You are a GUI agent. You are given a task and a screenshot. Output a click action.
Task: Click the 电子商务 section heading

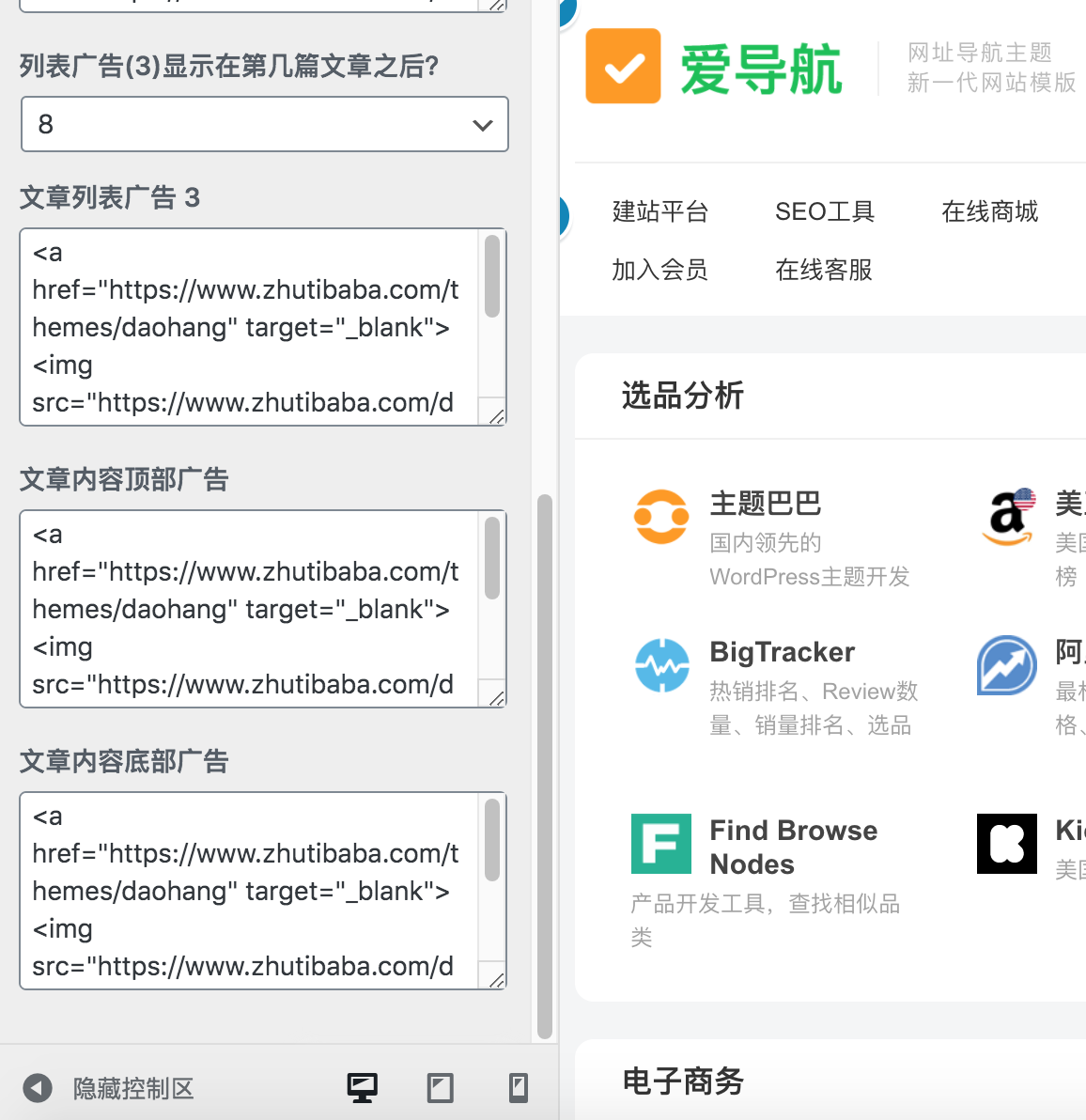(x=683, y=1081)
